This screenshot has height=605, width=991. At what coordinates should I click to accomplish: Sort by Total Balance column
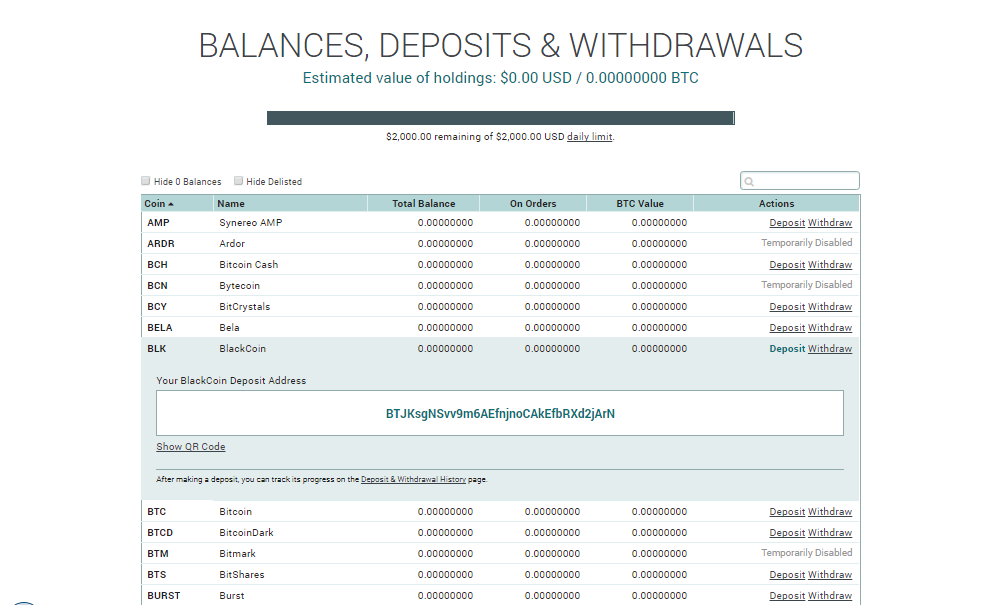coord(423,204)
